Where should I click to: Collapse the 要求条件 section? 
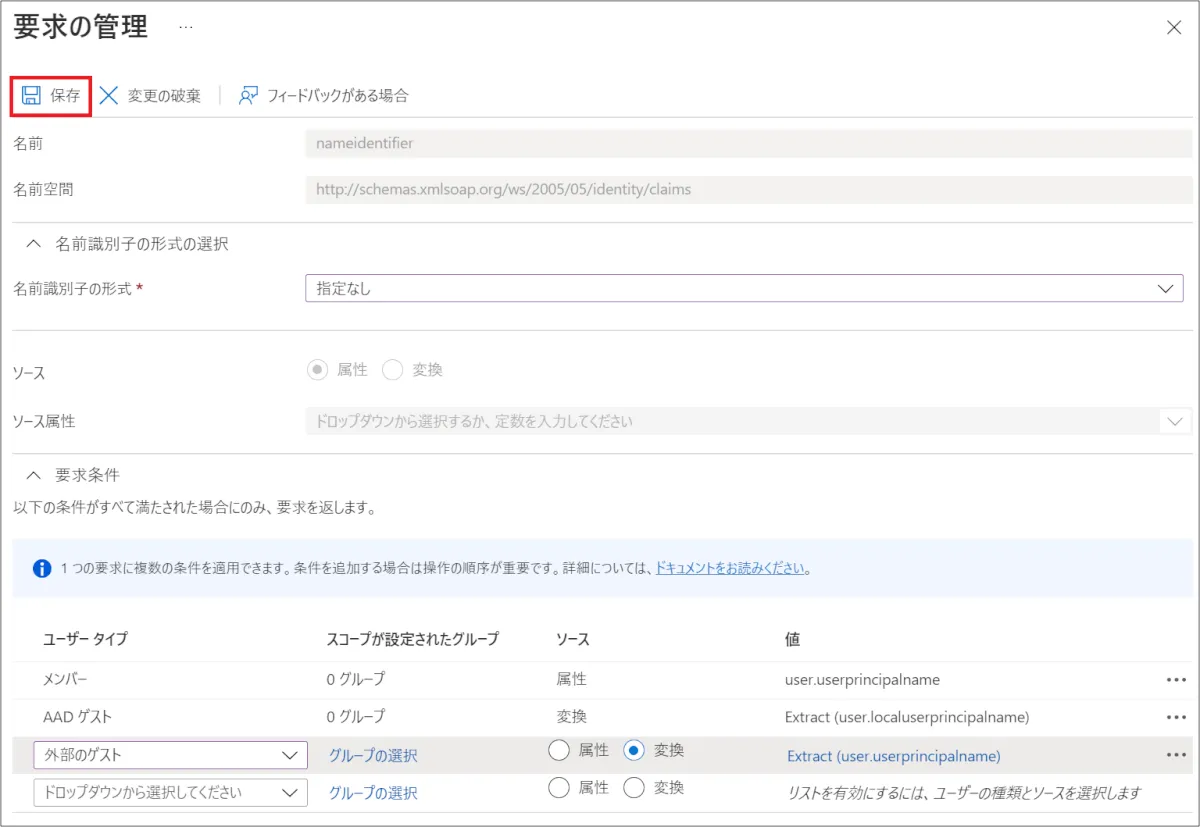tap(34, 475)
